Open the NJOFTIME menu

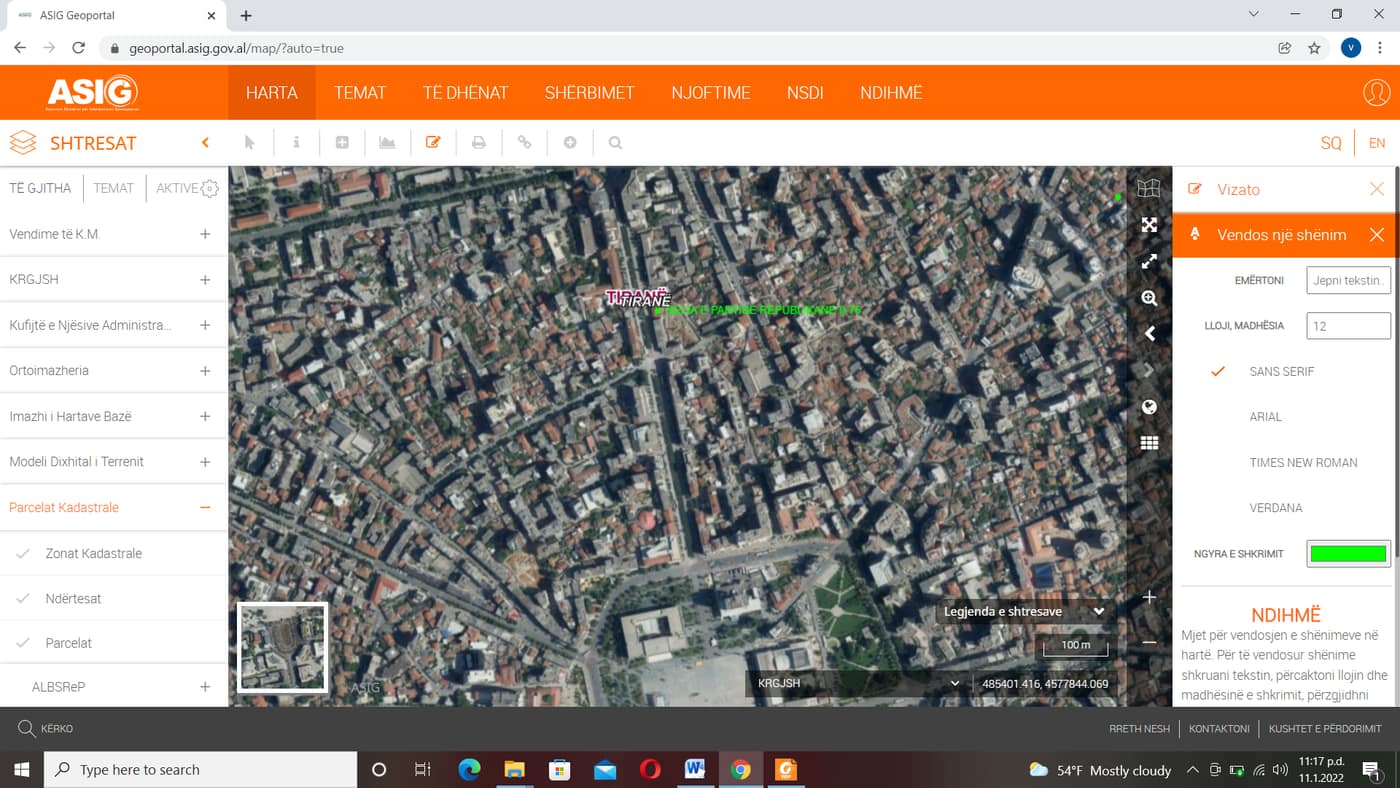pyautogui.click(x=711, y=93)
